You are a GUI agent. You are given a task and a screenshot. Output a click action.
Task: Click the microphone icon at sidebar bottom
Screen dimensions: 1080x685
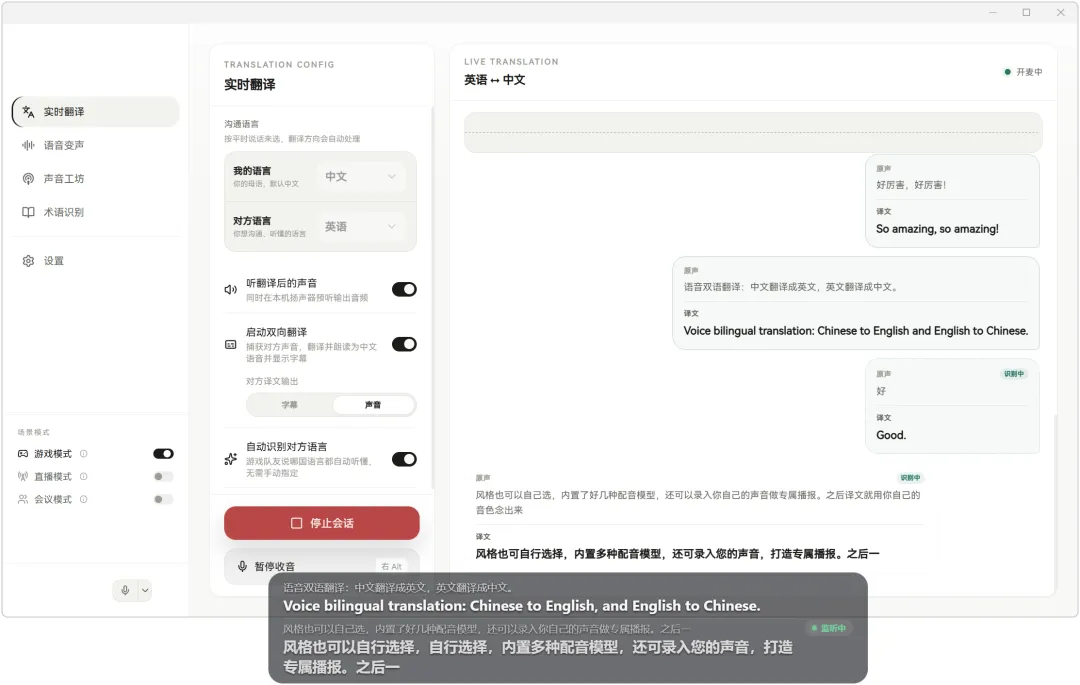[x=125, y=590]
